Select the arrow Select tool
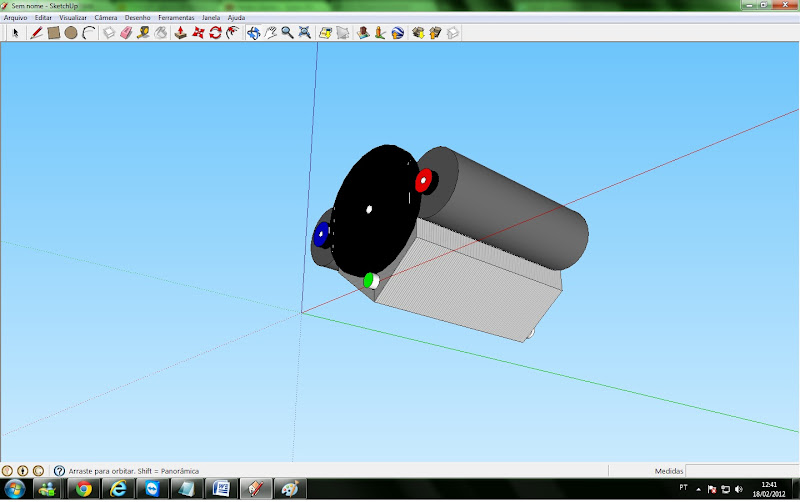This screenshot has height=502, width=800. click(x=15, y=33)
